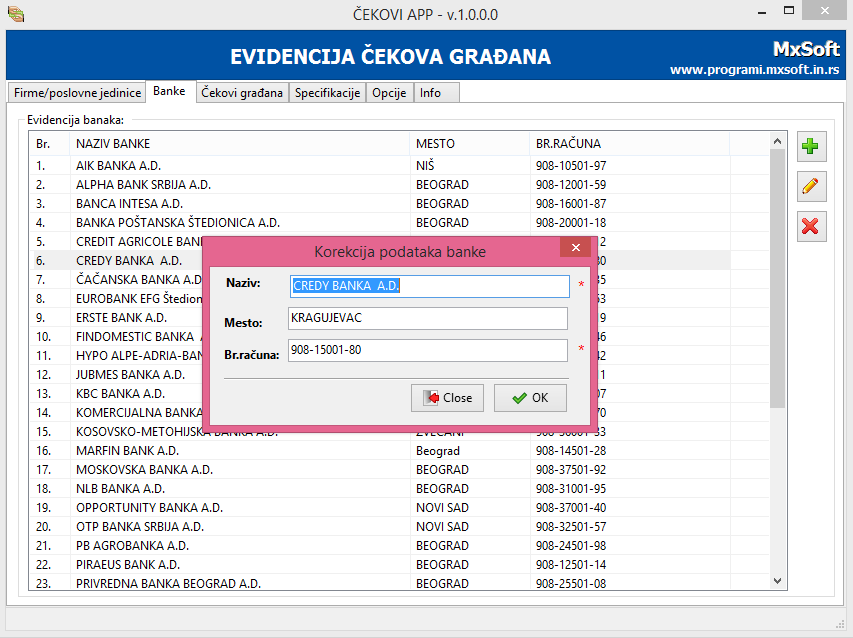Click account number 908-37001-40

571,507
